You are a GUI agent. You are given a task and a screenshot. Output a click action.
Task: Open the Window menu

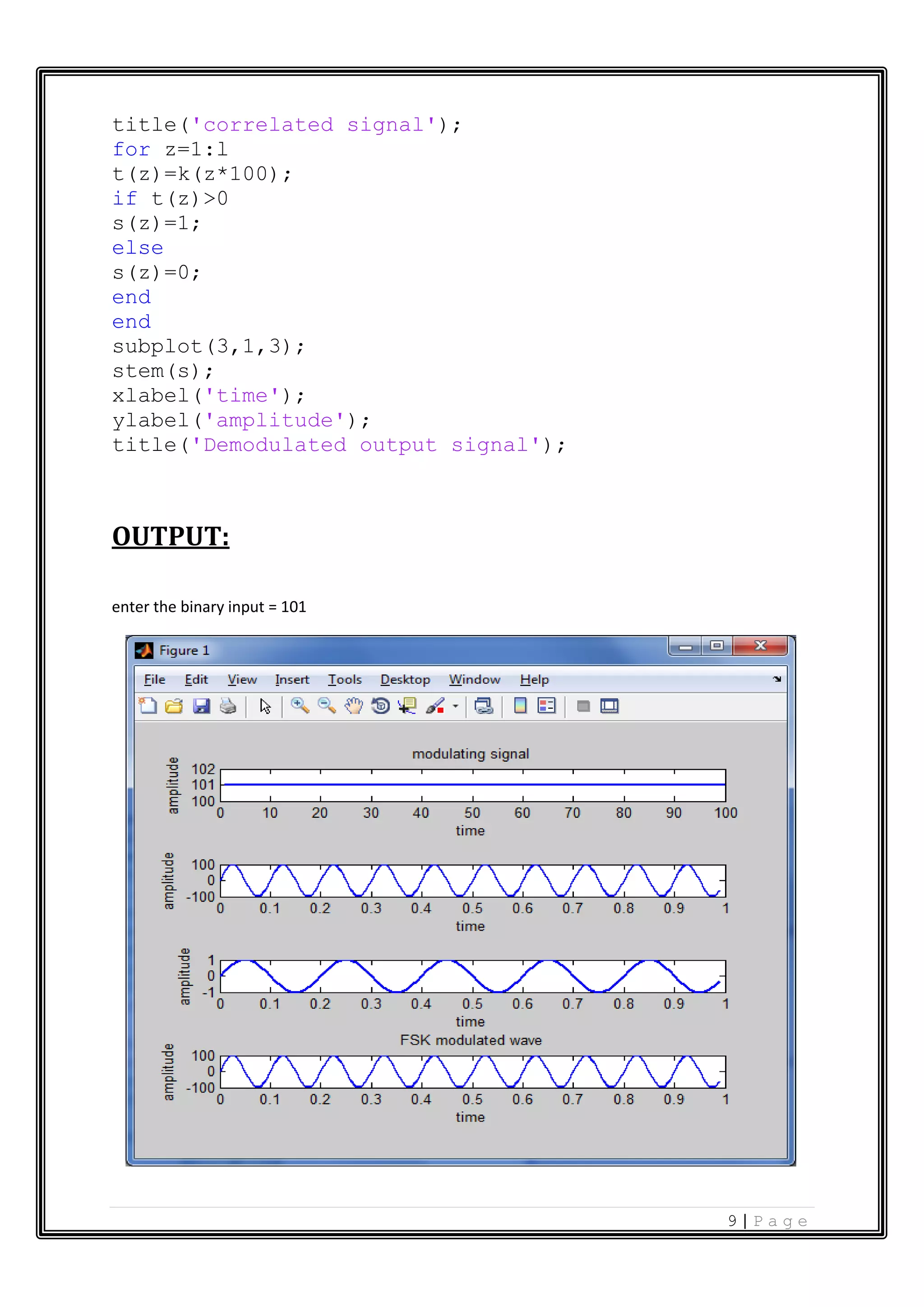[x=475, y=680]
